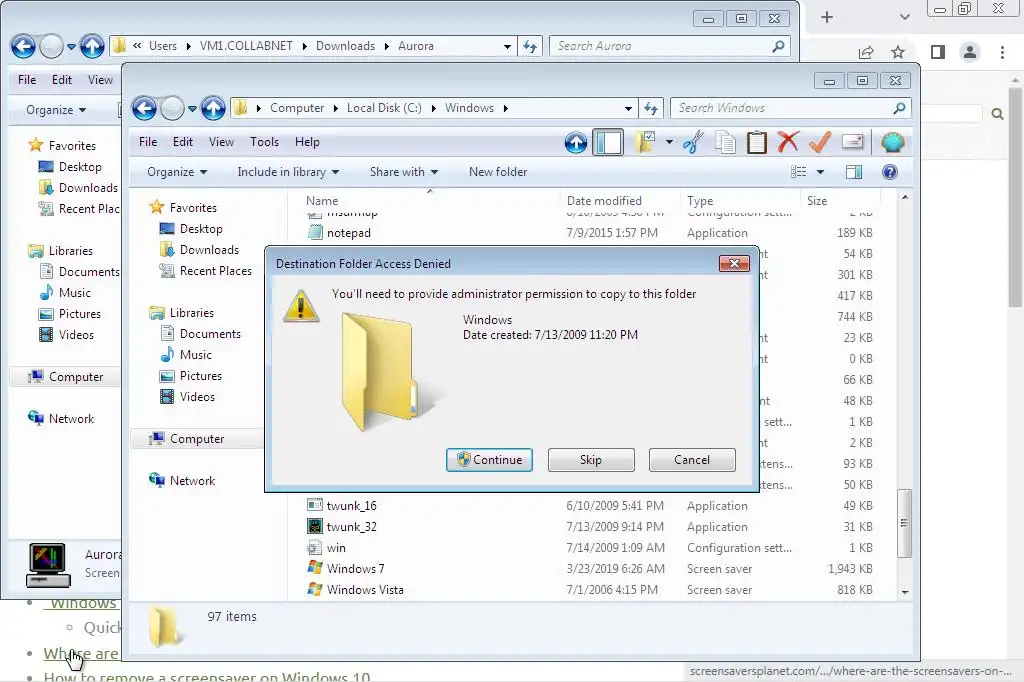The height and width of the screenshot is (682, 1024).
Task: Click Cancel in Access Denied dialog
Action: point(692,460)
